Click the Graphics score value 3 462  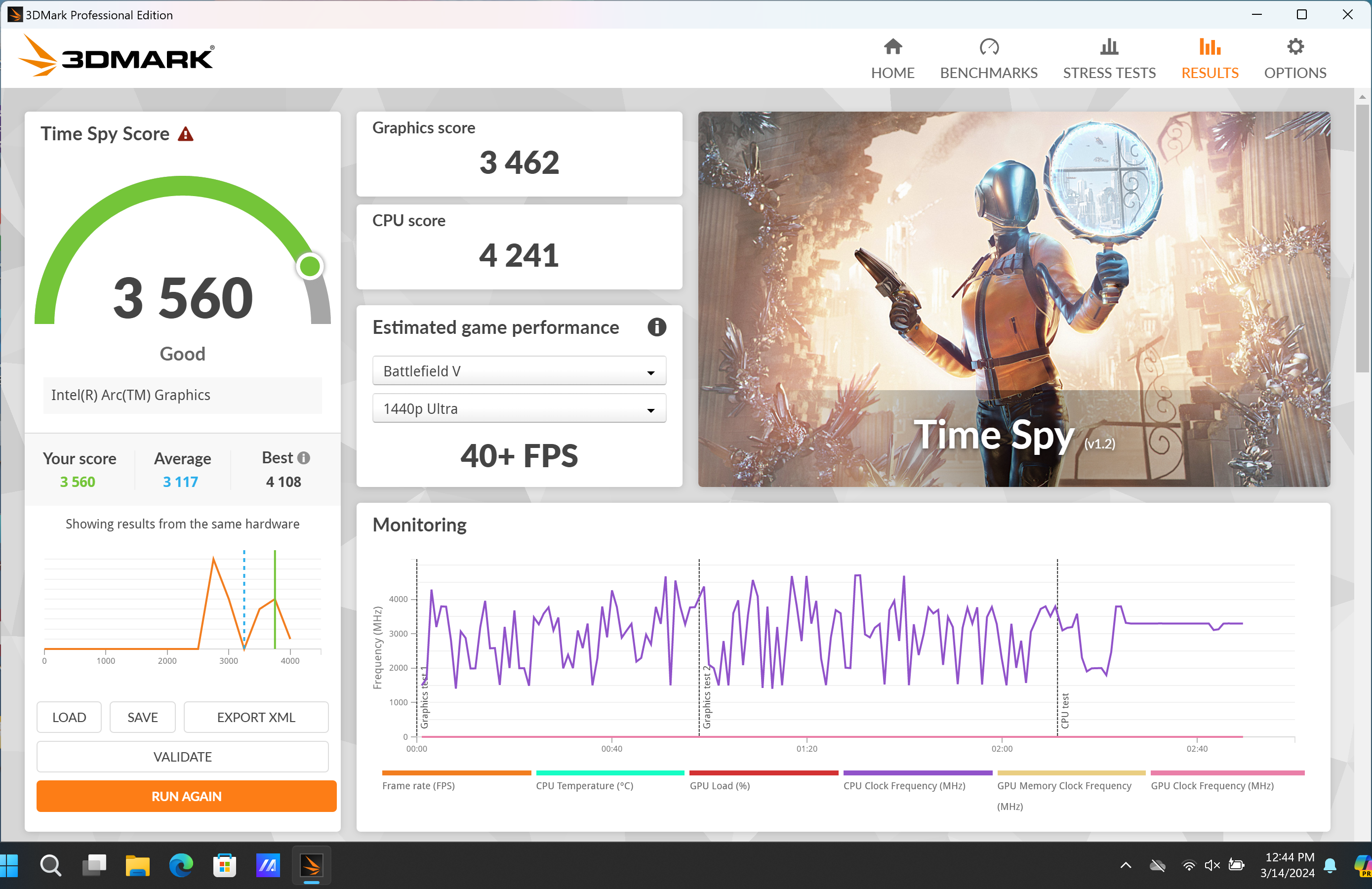click(520, 162)
